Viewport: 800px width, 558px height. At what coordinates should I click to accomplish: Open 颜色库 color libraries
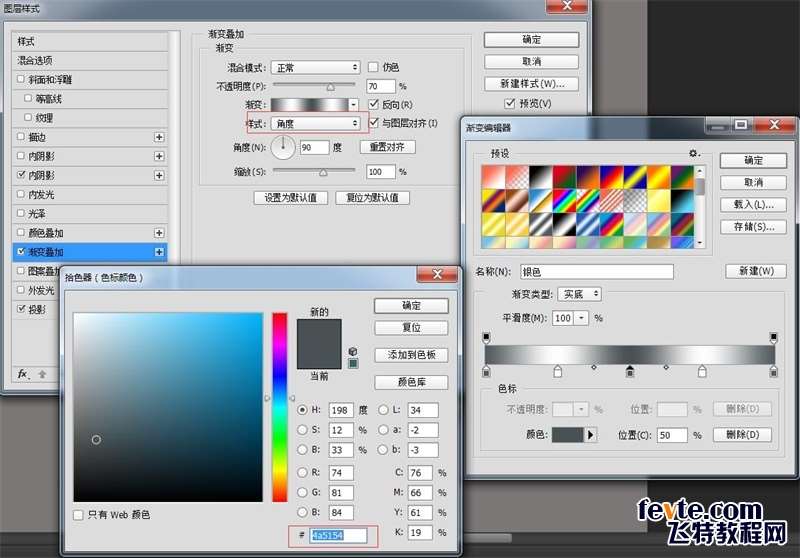(x=411, y=382)
